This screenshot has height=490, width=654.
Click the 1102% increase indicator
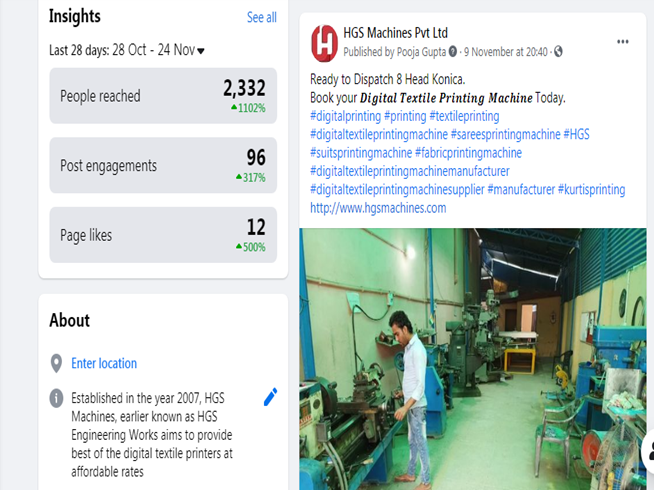click(248, 108)
